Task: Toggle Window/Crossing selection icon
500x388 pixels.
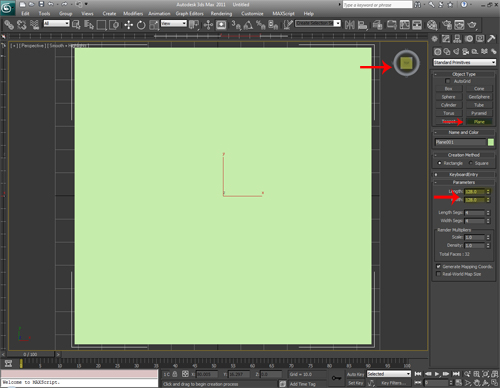Action: 114,25
